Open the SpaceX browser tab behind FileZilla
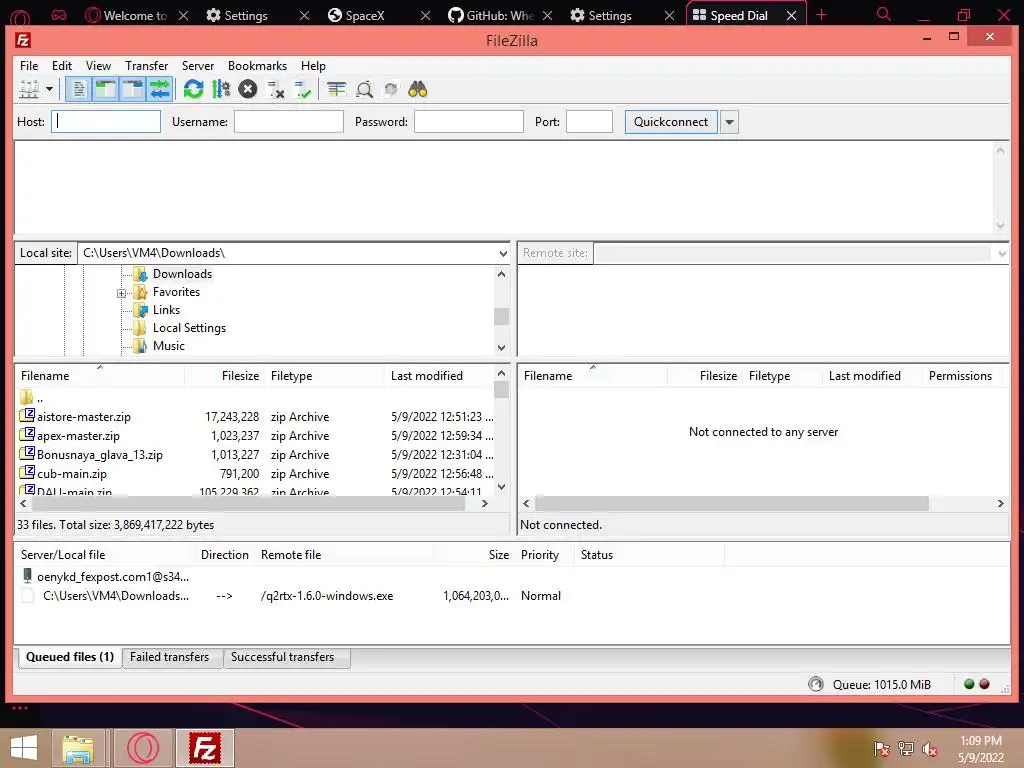The width and height of the screenshot is (1024, 768). click(x=364, y=15)
